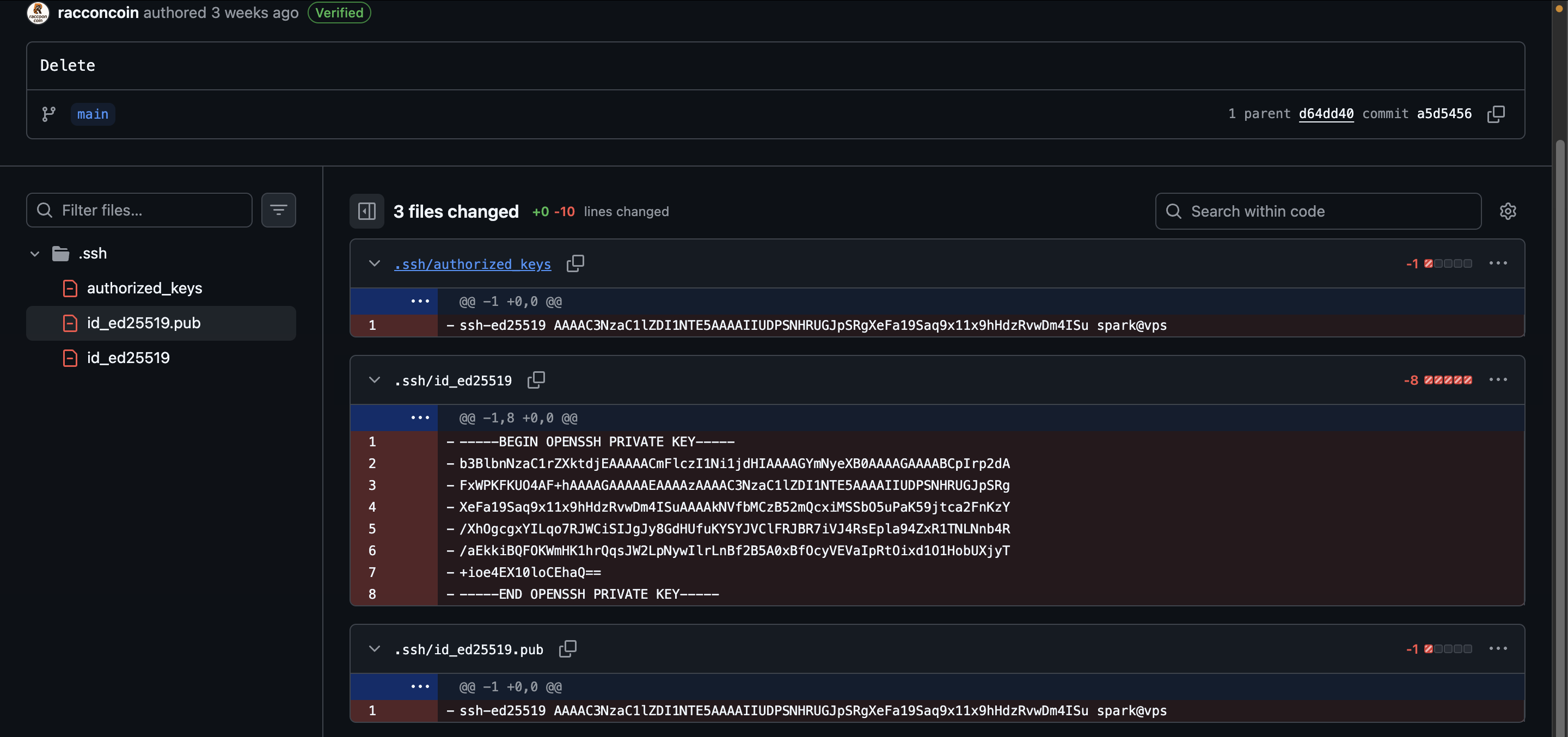Collapse the .ssh/id_ed25519 diff
This screenshot has width=1568, height=737.
pos(375,380)
